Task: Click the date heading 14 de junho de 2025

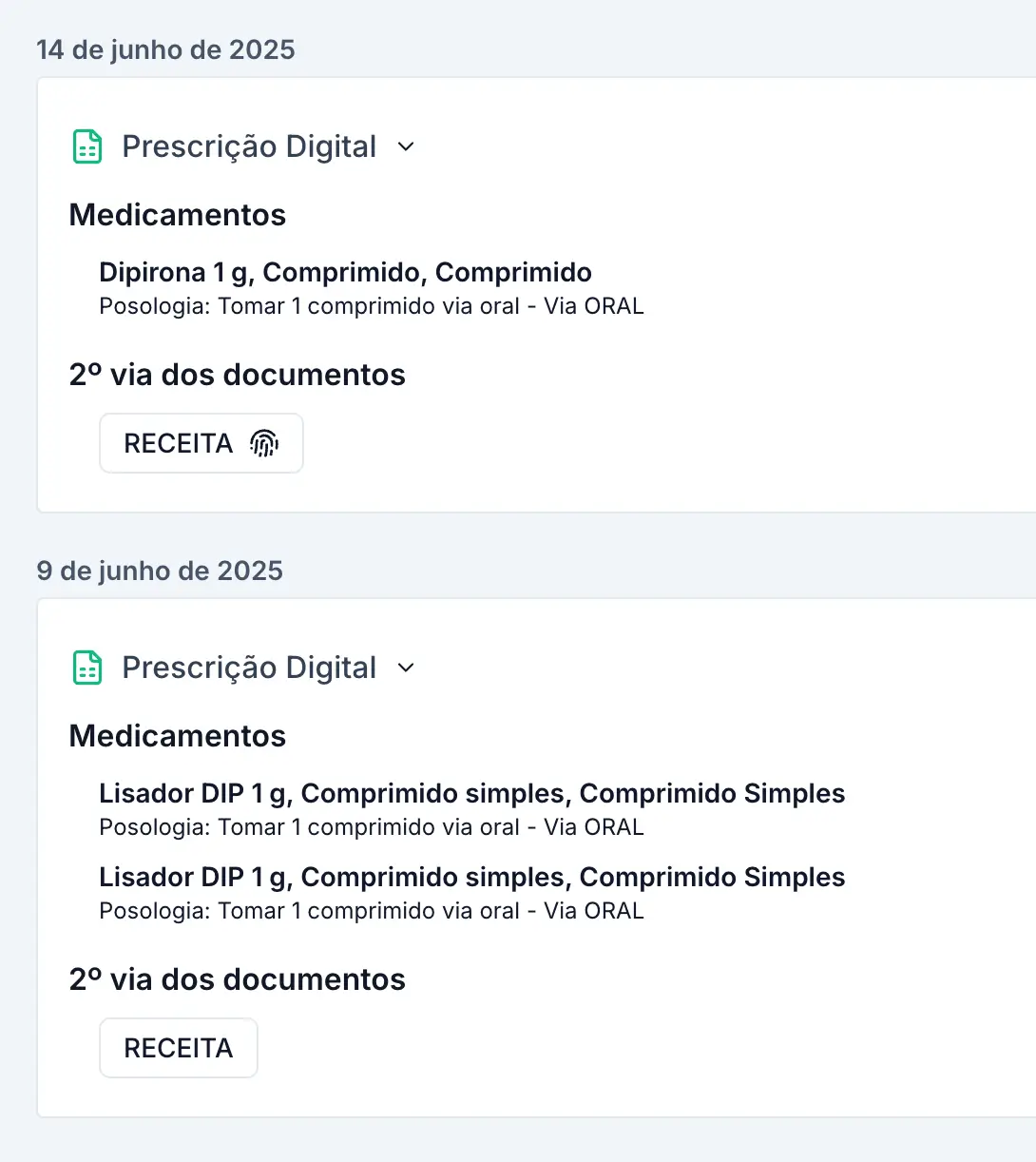Action: (x=165, y=49)
